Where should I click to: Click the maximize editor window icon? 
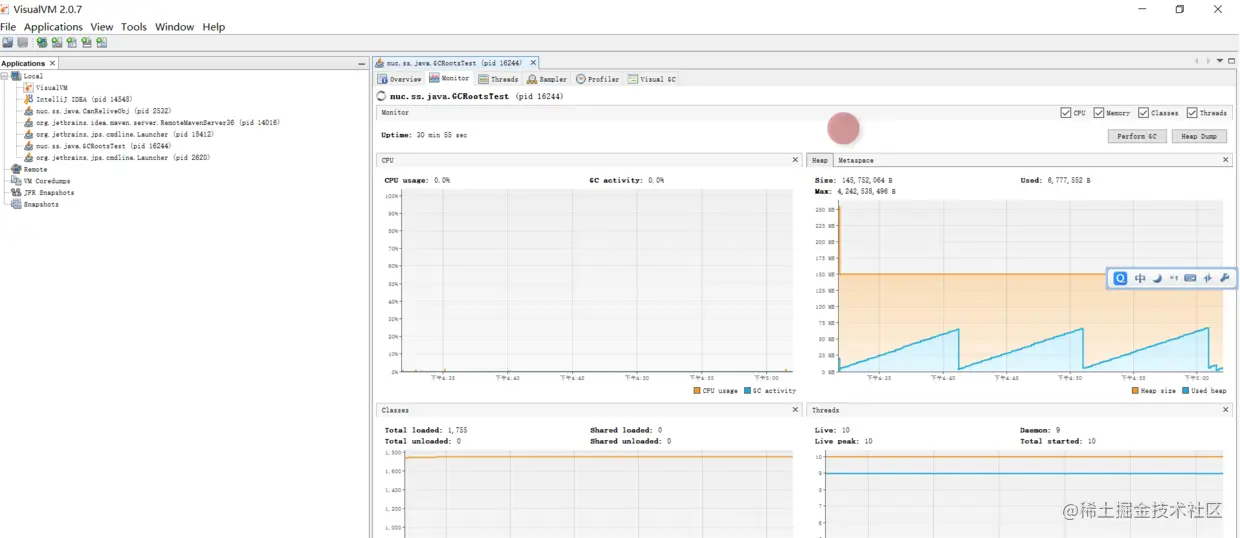(x=1232, y=61)
